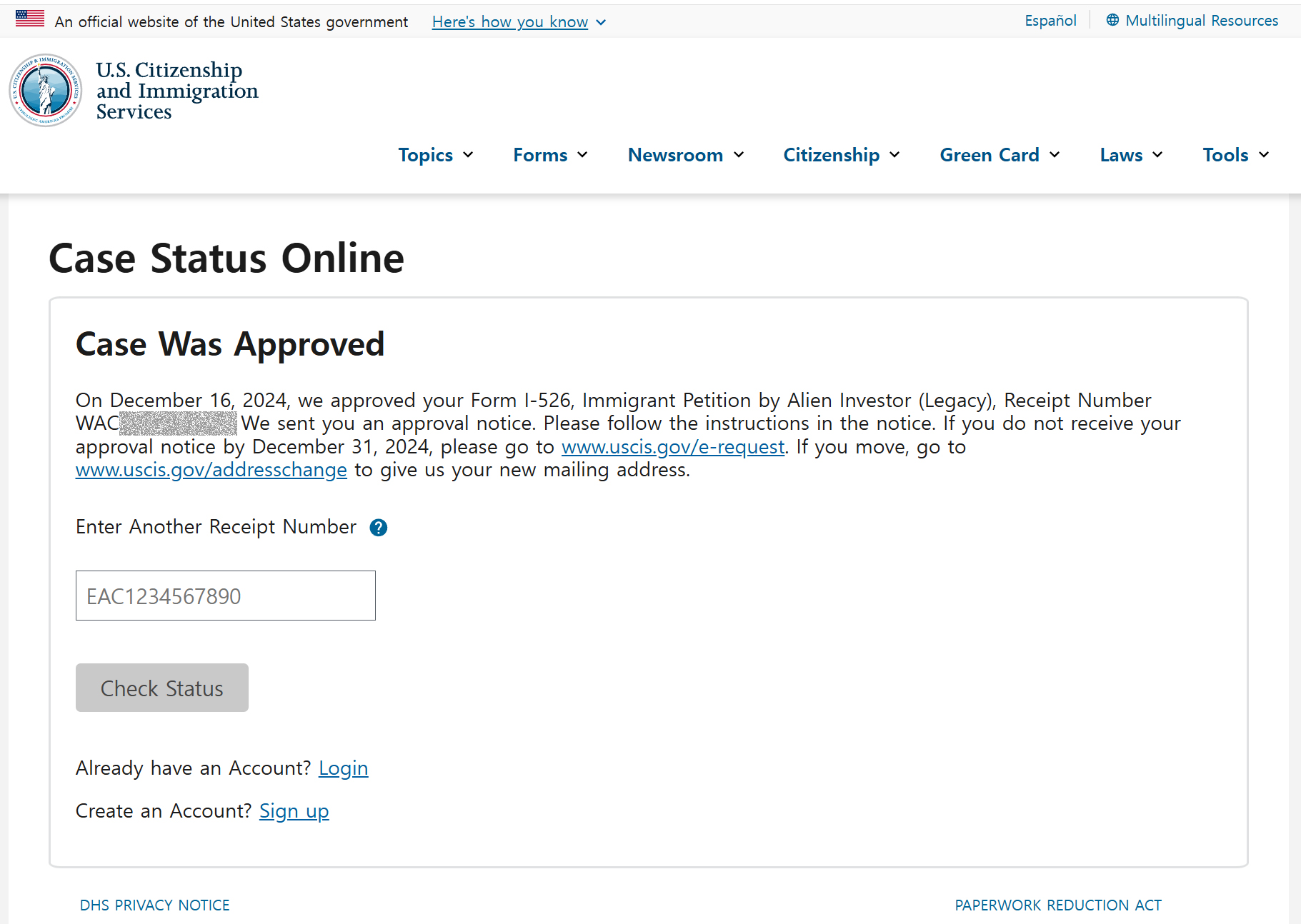1301x924 pixels.
Task: Click the globe icon beside Multilingual Resources
Action: pyautogui.click(x=1112, y=20)
